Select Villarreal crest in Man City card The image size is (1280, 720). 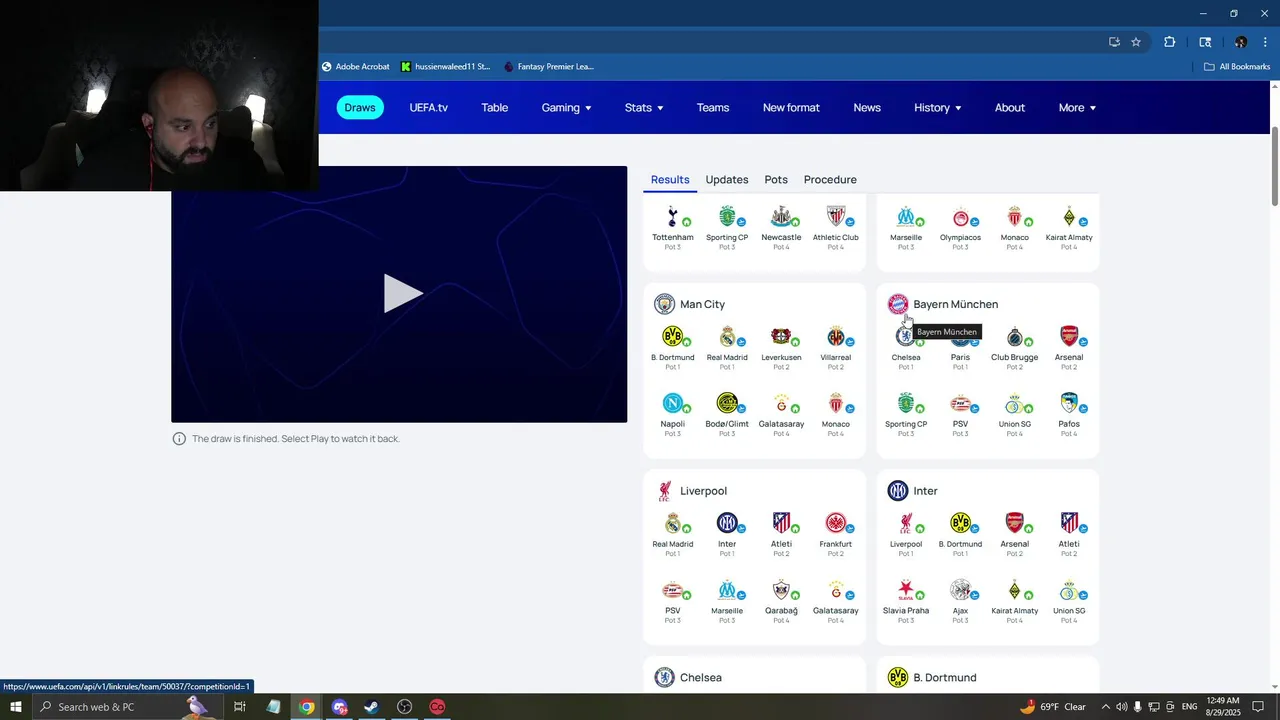tap(835, 336)
